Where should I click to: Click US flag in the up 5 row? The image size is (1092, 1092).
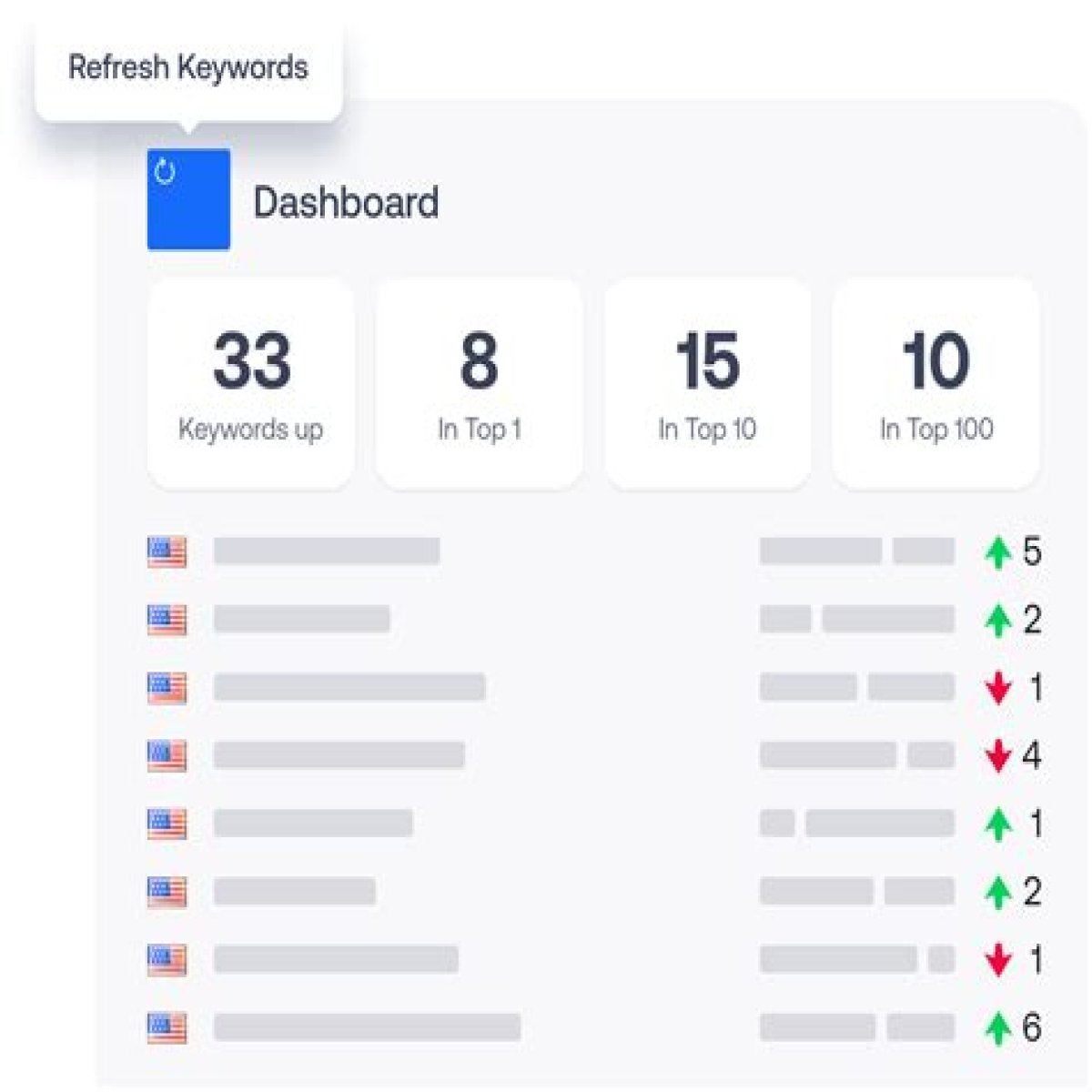coord(167,551)
